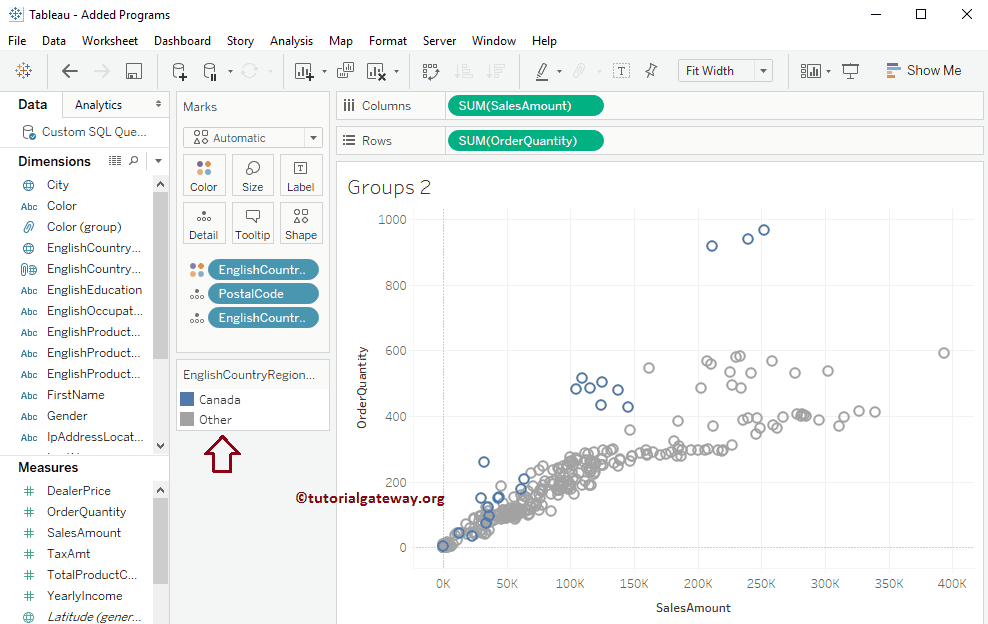The height and width of the screenshot is (624, 988).
Task: Click the Highlight pen icon
Action: coord(542,71)
